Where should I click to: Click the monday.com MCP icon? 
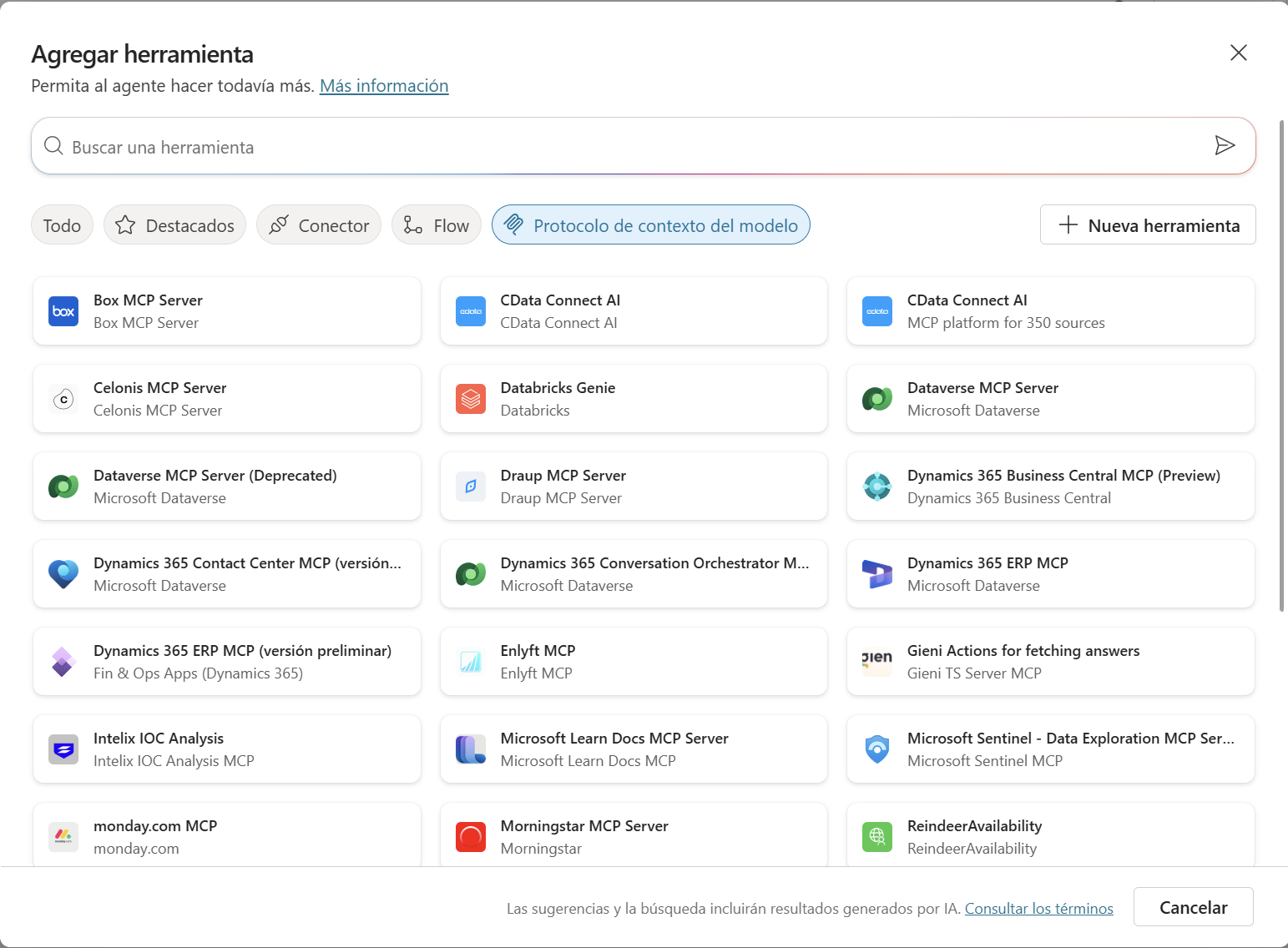[x=63, y=836]
